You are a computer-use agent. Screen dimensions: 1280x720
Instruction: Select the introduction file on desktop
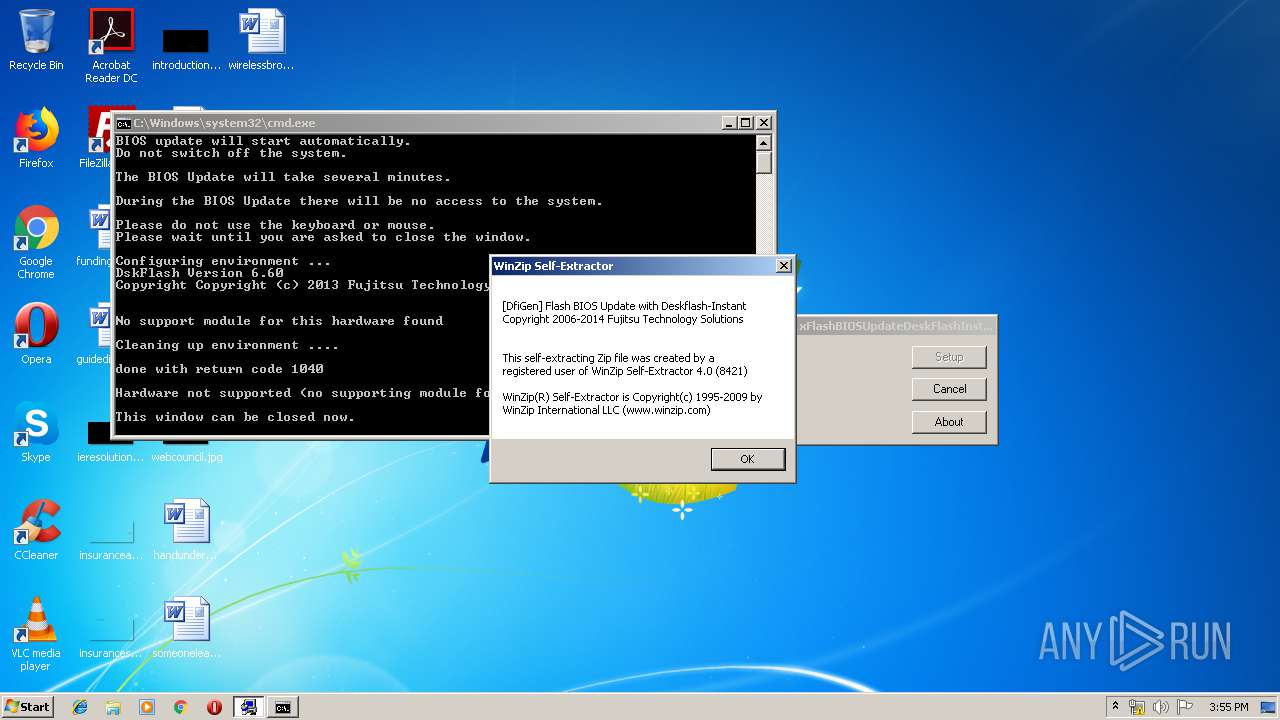coord(186,45)
